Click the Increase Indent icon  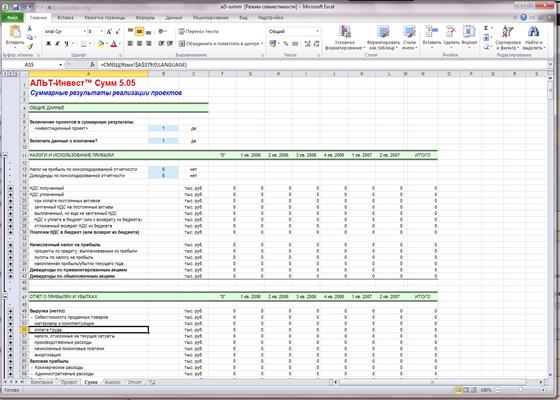[170, 43]
